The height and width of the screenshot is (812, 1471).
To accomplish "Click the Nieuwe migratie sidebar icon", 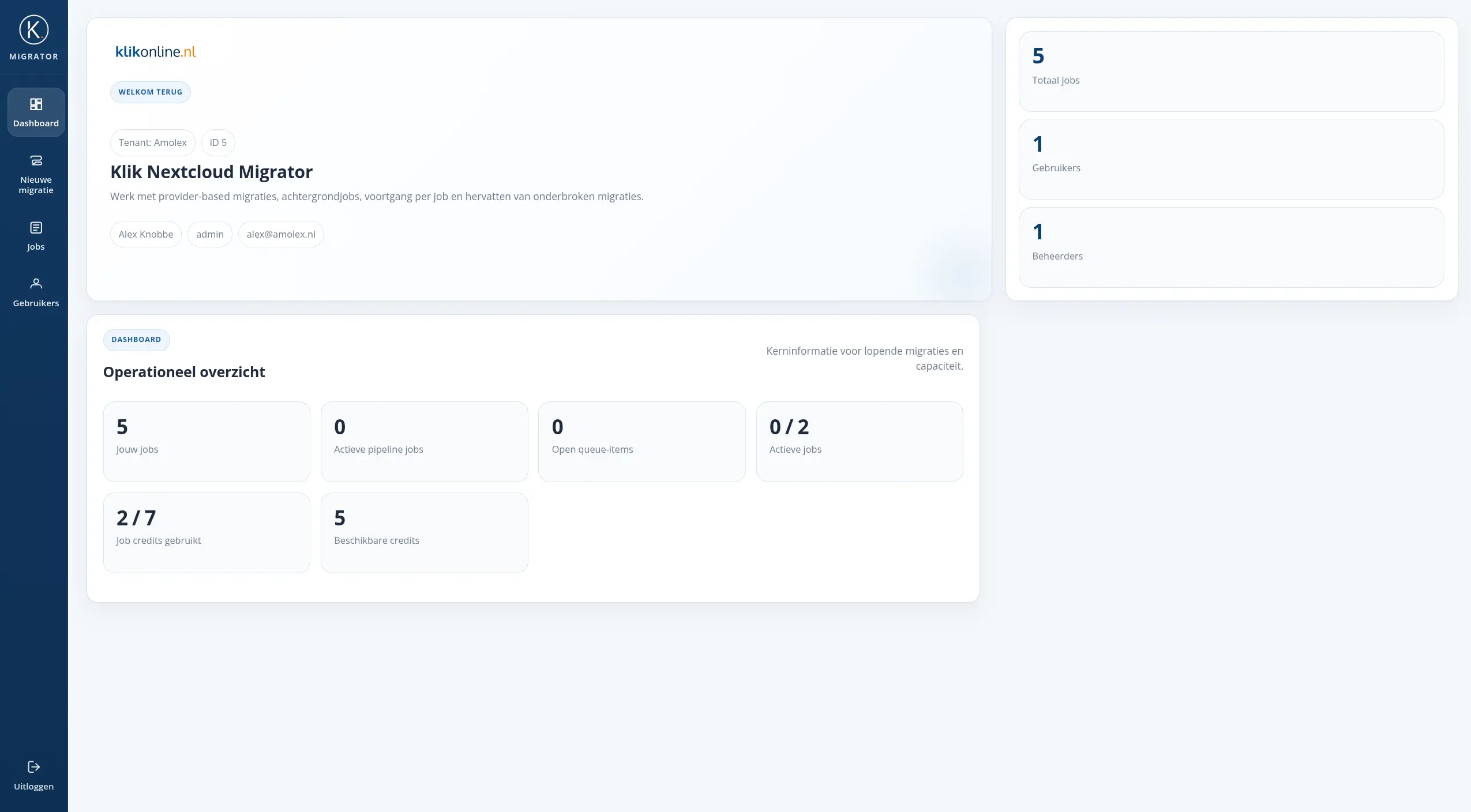I will click(x=36, y=160).
